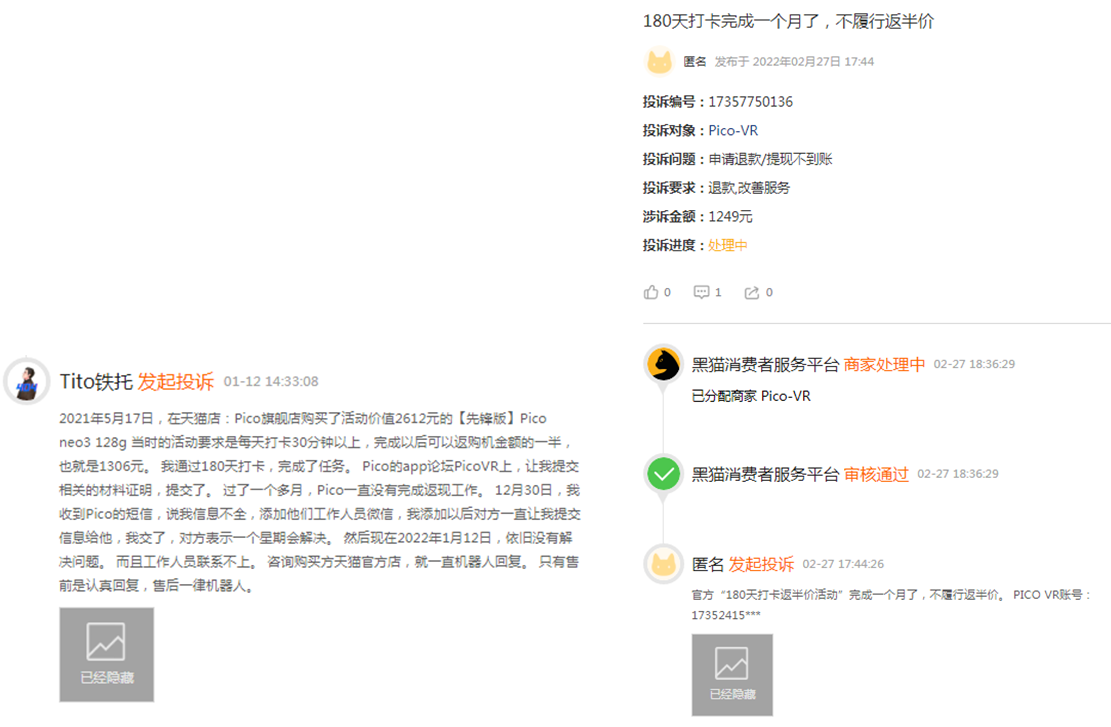The height and width of the screenshot is (727, 1111).
Task: Click 匿名 author name near the title
Action: [695, 62]
